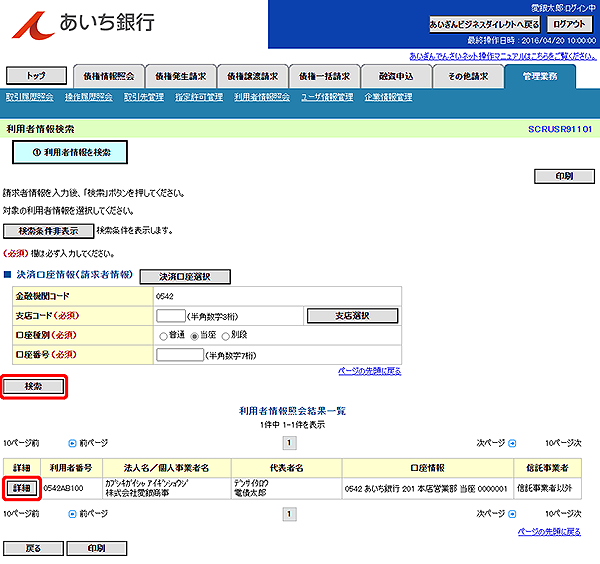Image resolution: width=600 pixels, height=564 pixels.
Task: Click screen ID SCRUSR91101
Action: [560, 129]
